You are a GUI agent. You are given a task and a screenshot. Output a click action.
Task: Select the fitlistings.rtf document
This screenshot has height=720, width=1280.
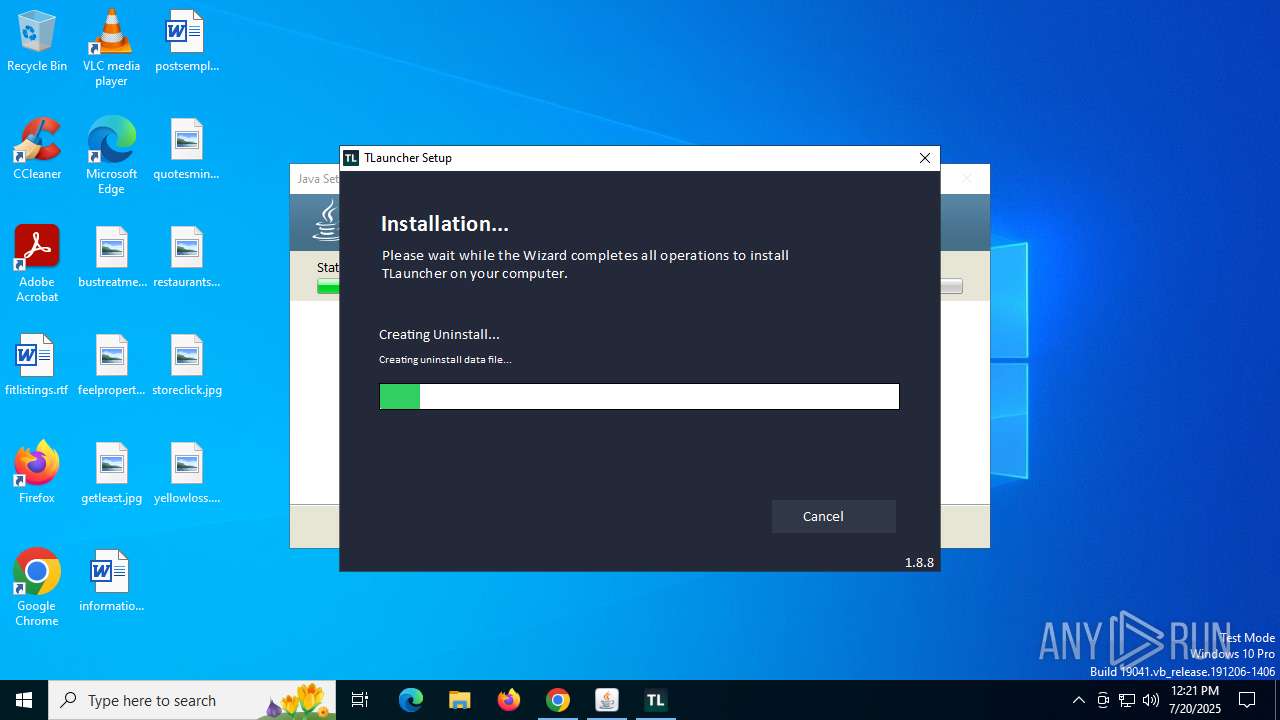click(37, 365)
